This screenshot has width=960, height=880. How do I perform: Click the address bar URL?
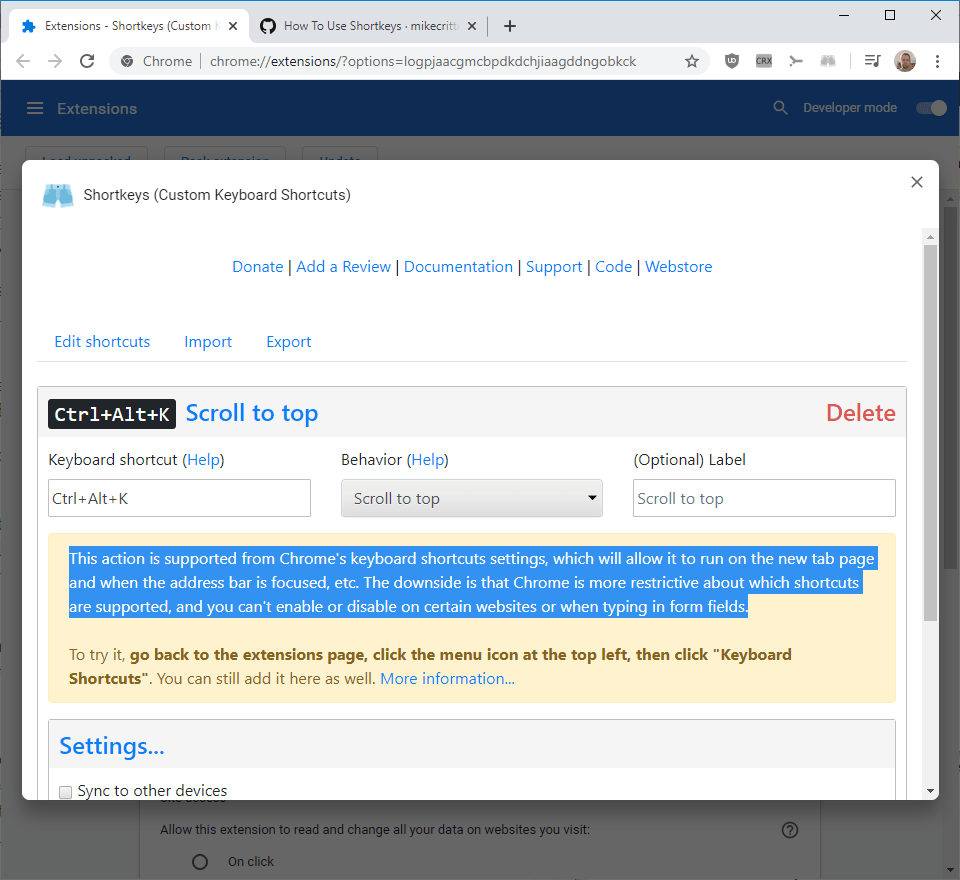tap(422, 61)
